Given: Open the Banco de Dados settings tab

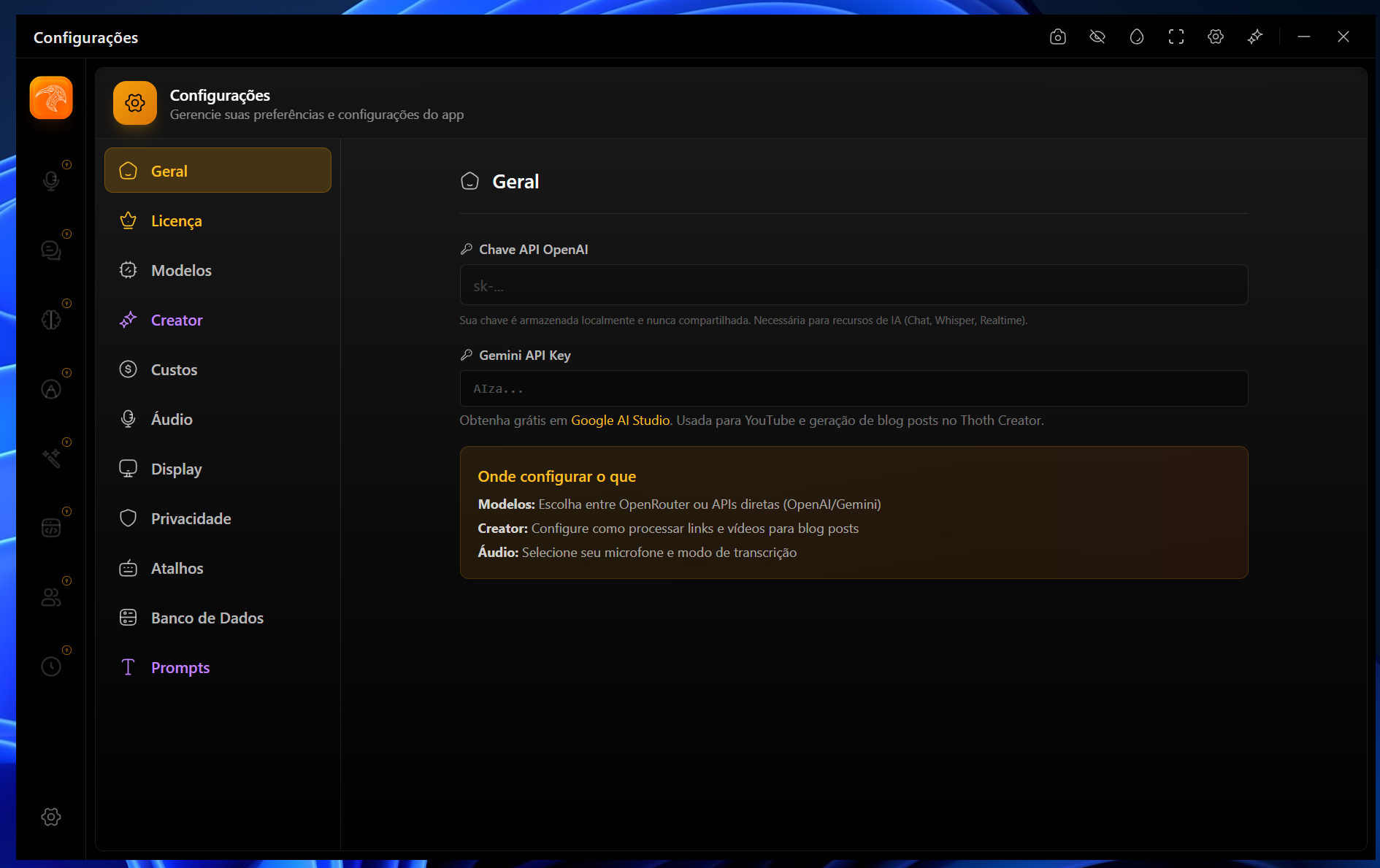Looking at the screenshot, I should (x=218, y=618).
